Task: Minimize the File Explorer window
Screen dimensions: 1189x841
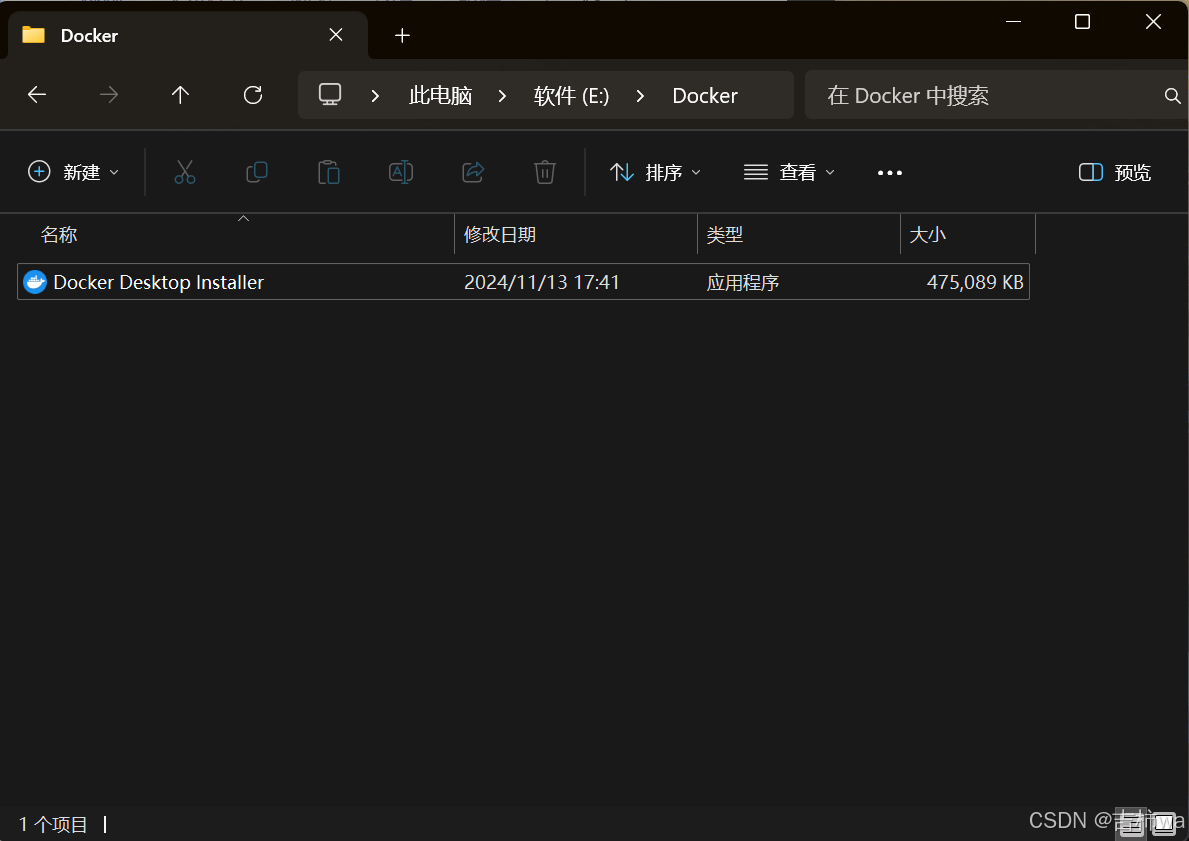Action: [1013, 21]
